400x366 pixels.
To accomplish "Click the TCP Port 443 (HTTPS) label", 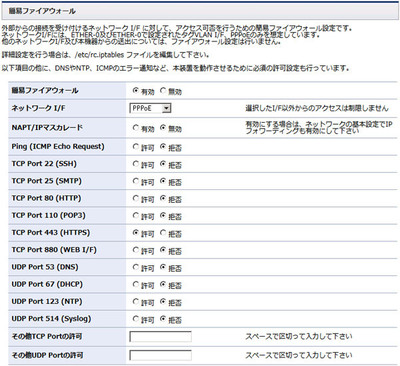I will pyautogui.click(x=51, y=233).
